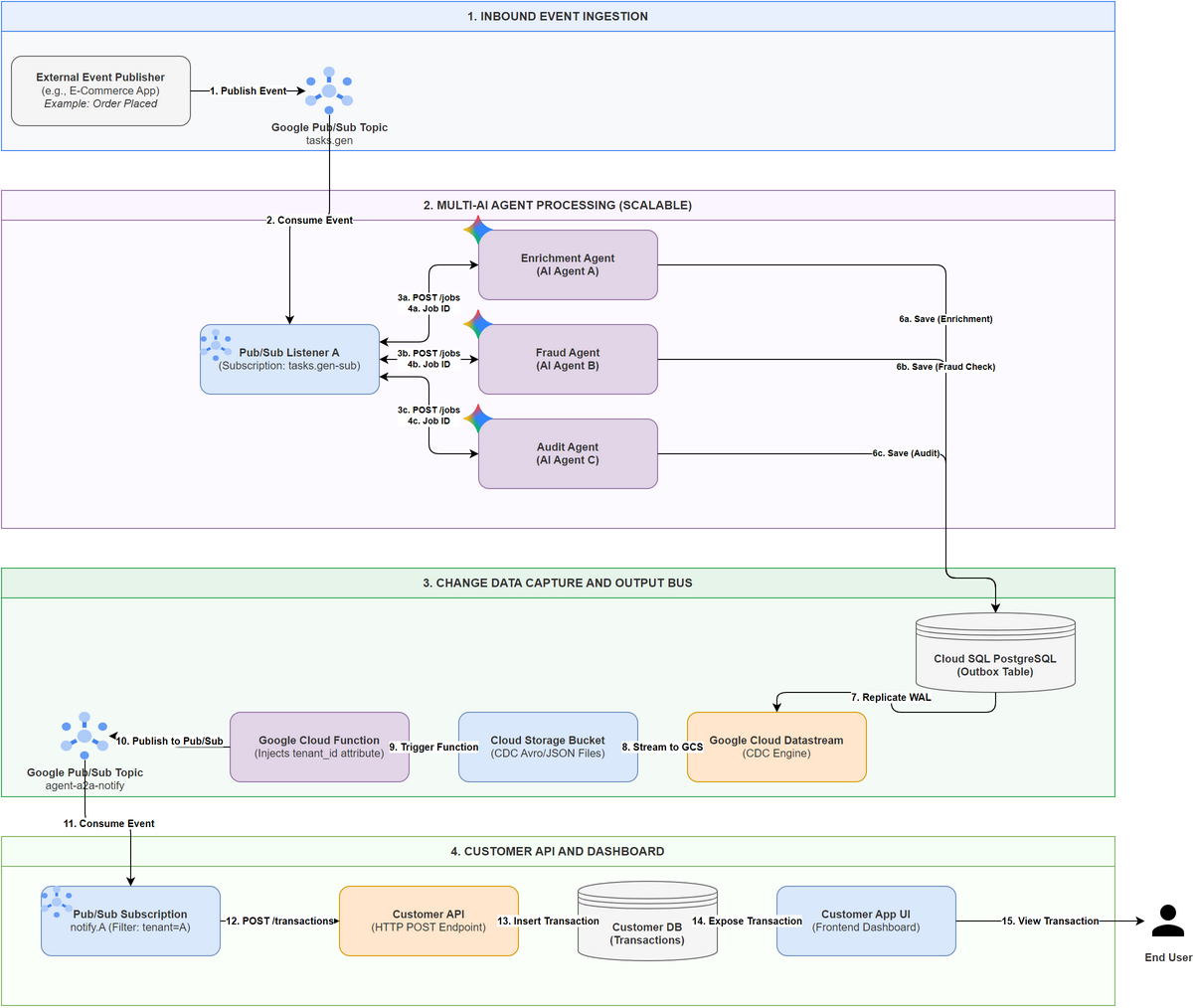Click the 'tasks.gen' topic name text
Viewport: 1195px width, 1008px height.
click(329, 140)
